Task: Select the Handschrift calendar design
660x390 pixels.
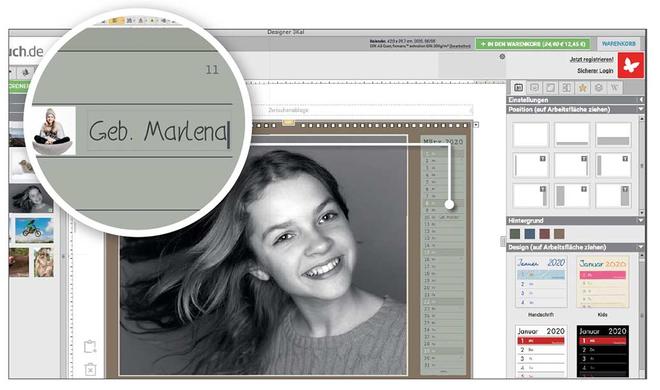Action: point(541,282)
